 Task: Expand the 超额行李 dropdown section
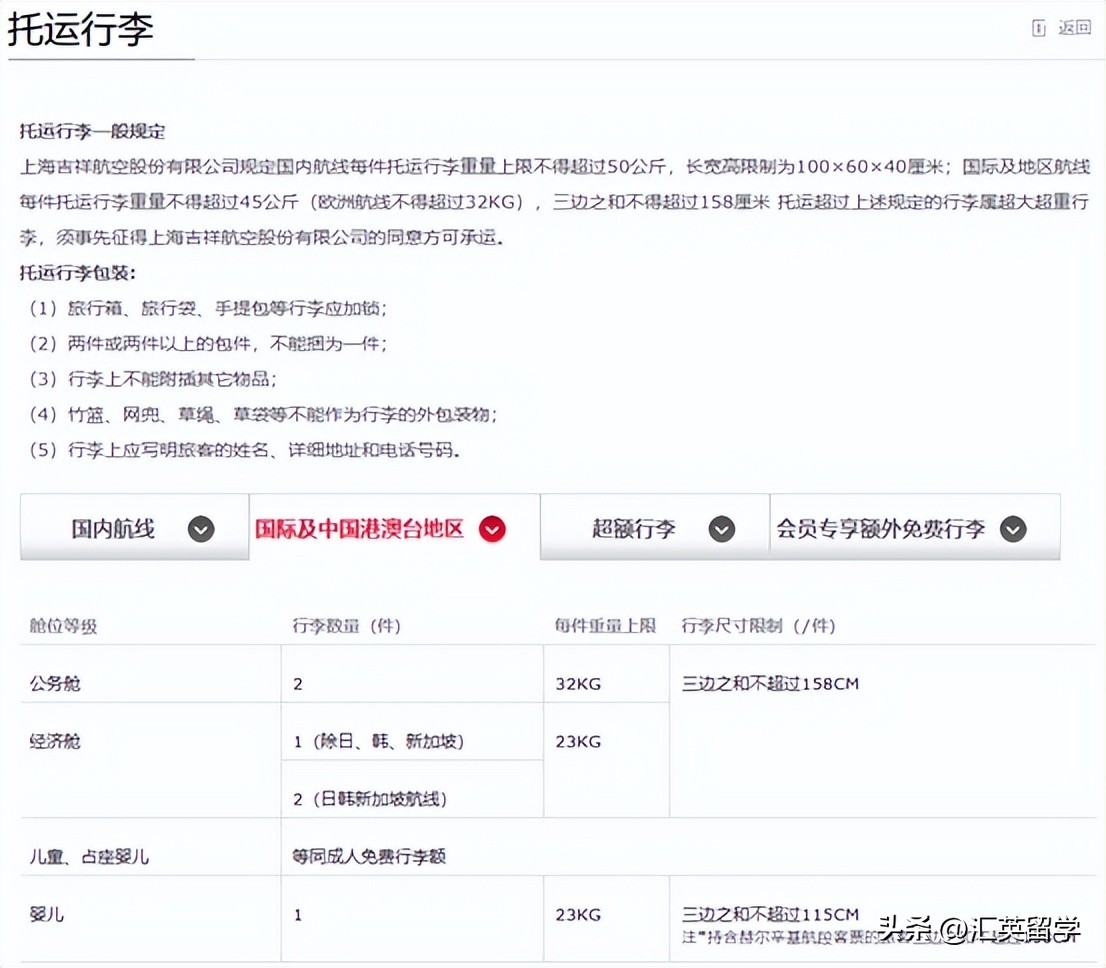click(653, 528)
